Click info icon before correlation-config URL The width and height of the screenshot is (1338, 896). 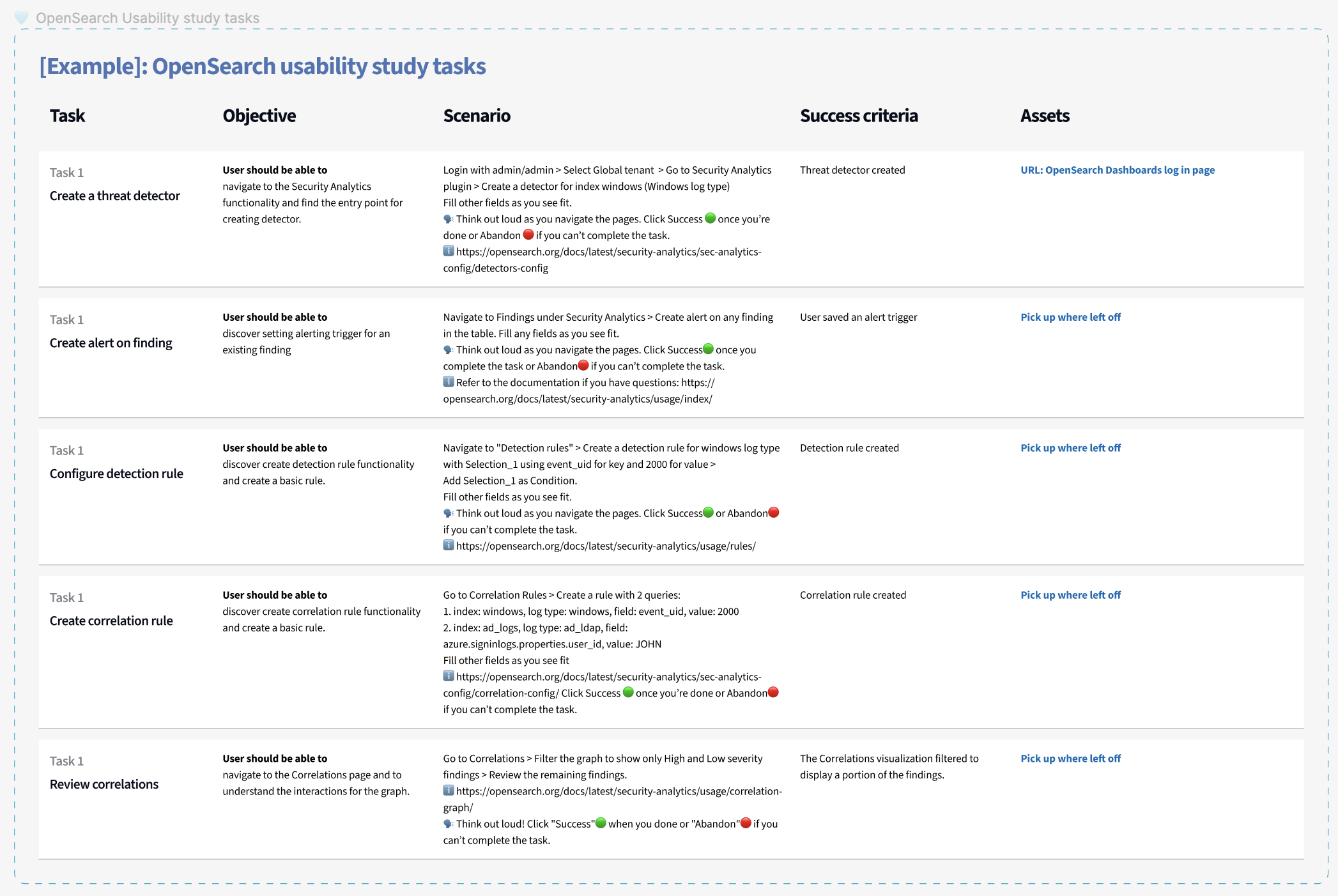[449, 676]
